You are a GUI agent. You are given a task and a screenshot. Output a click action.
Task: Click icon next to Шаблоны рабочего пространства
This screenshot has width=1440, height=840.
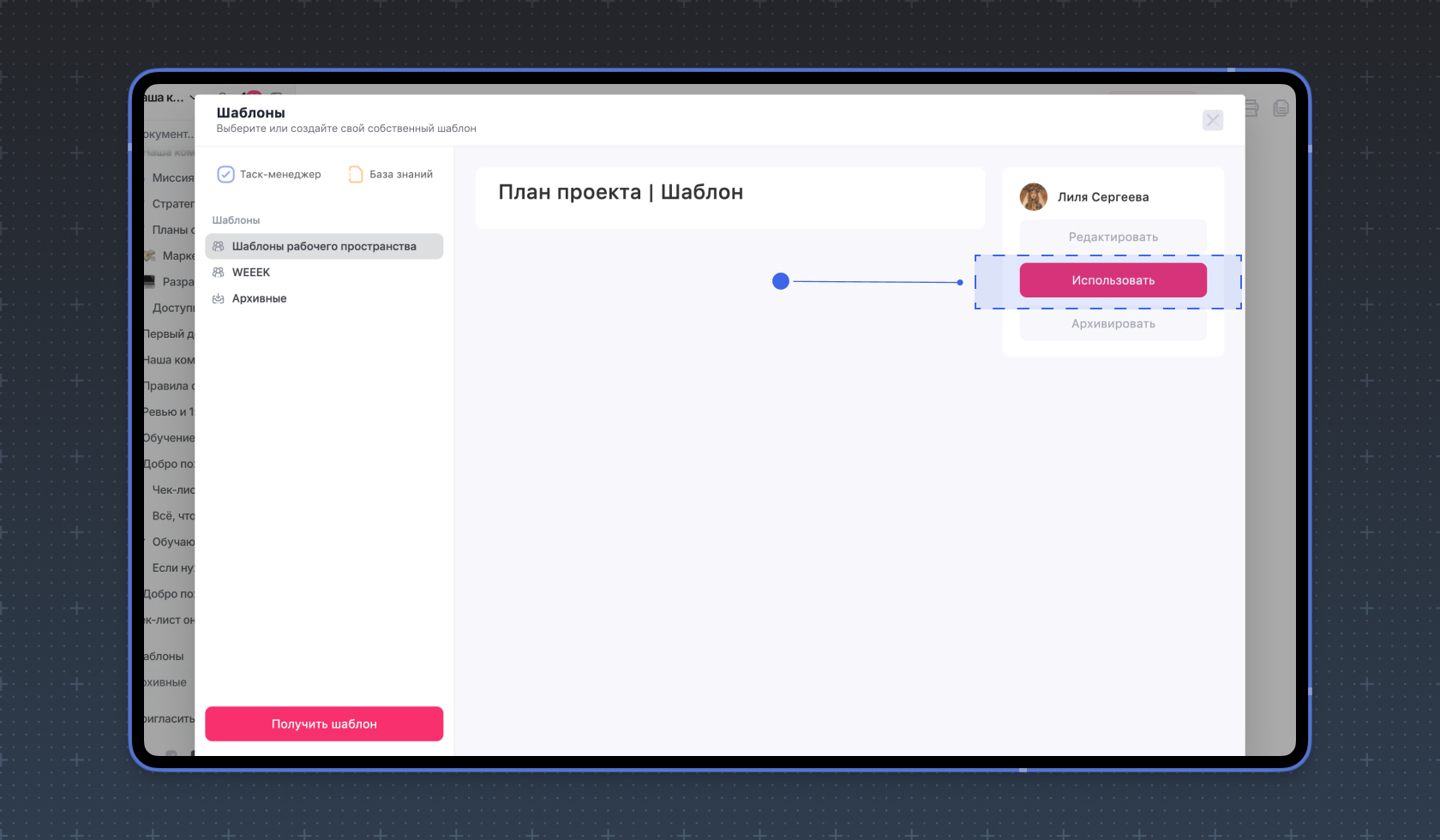(x=219, y=247)
